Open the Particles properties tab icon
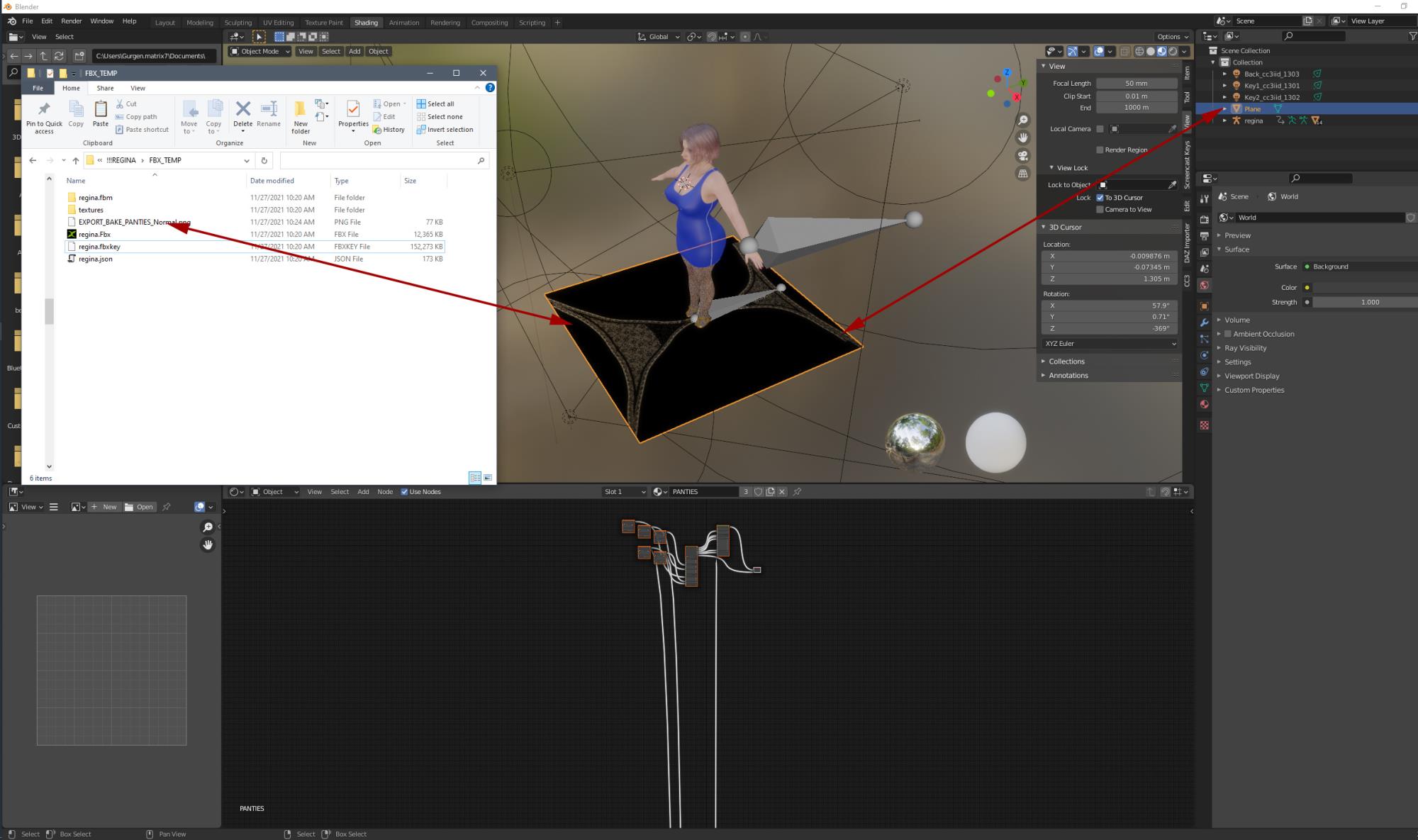The height and width of the screenshot is (840, 1418). (x=1204, y=339)
